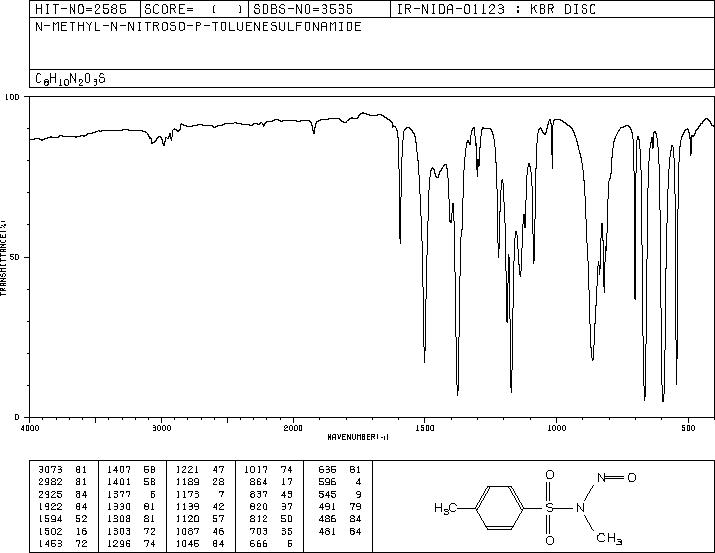The height and width of the screenshot is (553, 715).
Task: Click the 500 x-axis tick label
Action: pos(688,428)
